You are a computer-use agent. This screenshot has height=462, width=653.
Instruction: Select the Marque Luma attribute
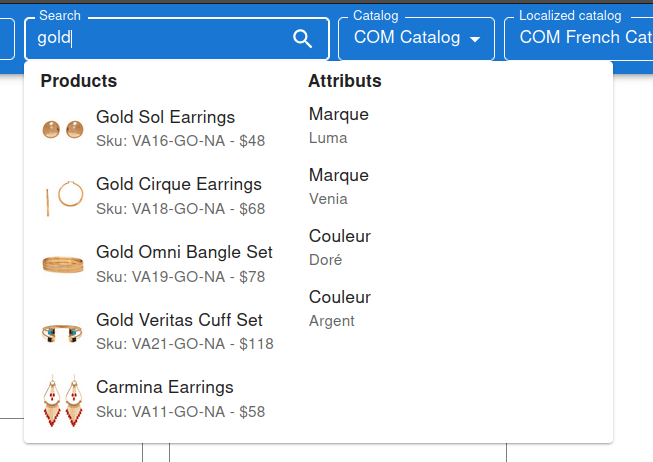click(339, 125)
